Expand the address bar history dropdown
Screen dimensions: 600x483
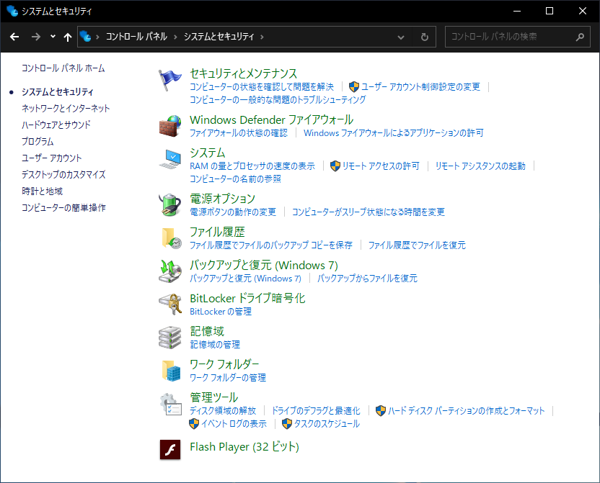pyautogui.click(x=401, y=37)
